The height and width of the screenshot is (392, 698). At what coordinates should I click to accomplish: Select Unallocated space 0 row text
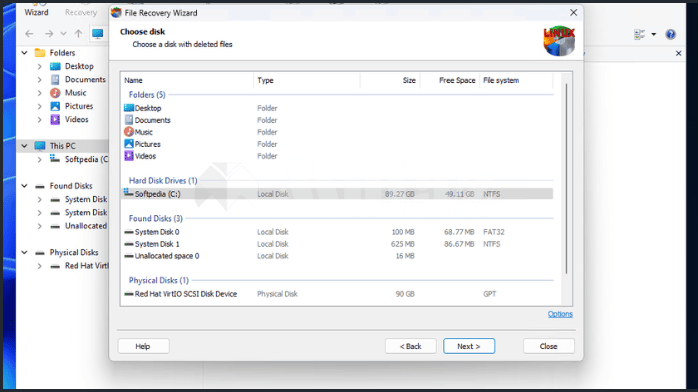coord(167,256)
